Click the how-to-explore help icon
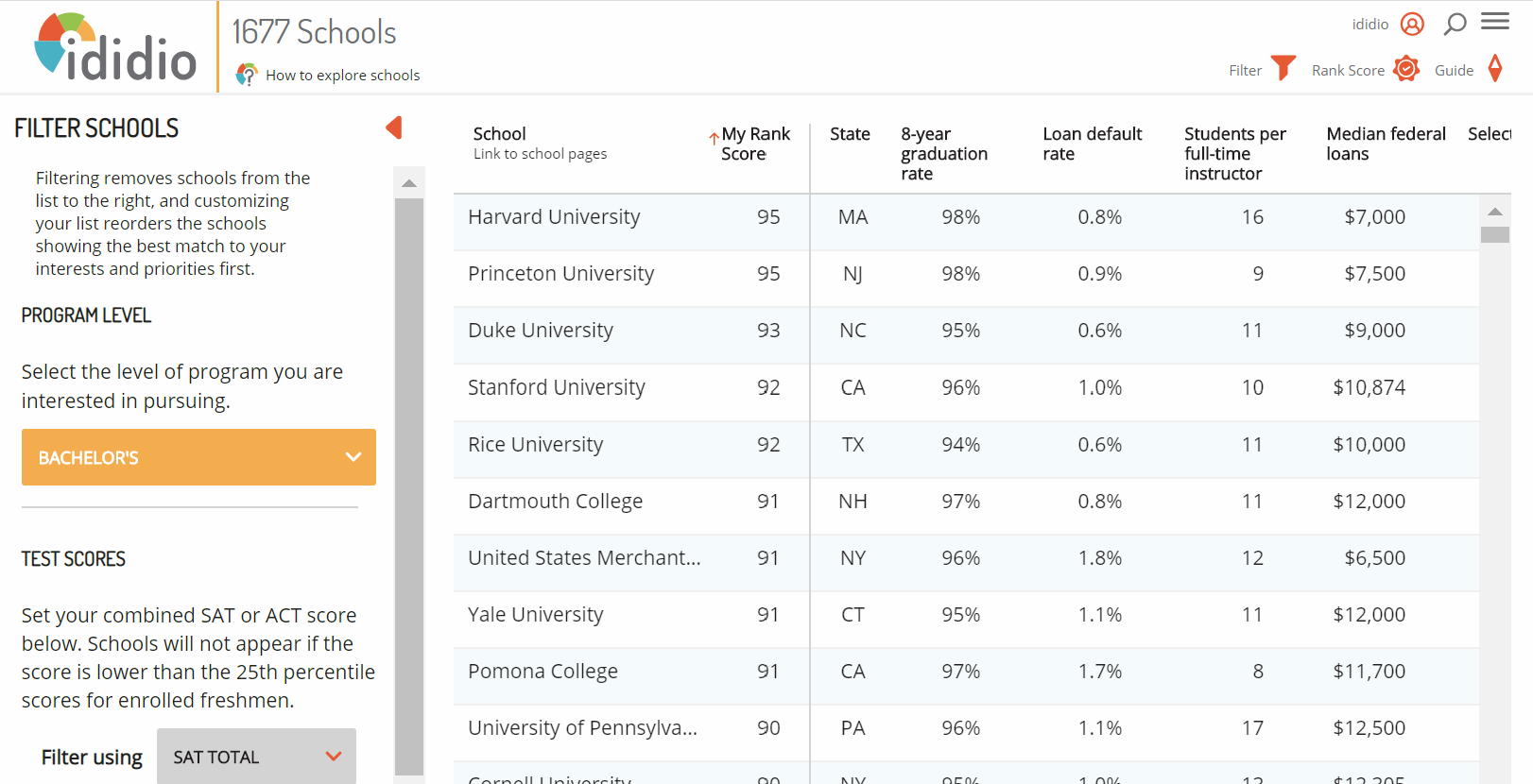Screen dimensions: 1533x784 (247, 75)
